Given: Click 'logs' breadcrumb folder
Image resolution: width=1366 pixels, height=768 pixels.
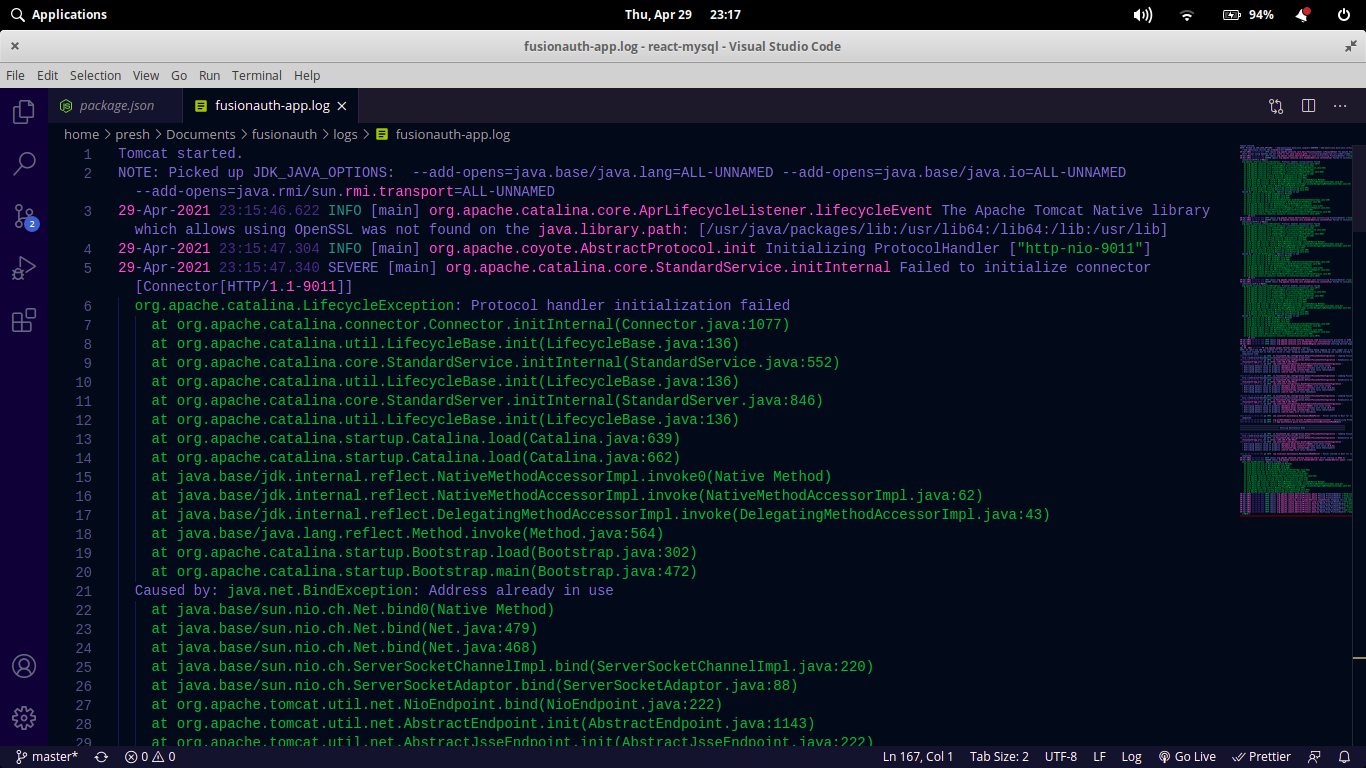Looking at the screenshot, I should pos(345,134).
